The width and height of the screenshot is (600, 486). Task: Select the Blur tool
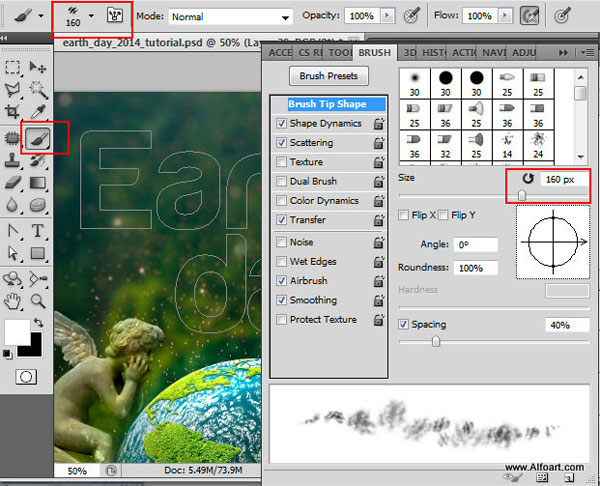point(13,205)
